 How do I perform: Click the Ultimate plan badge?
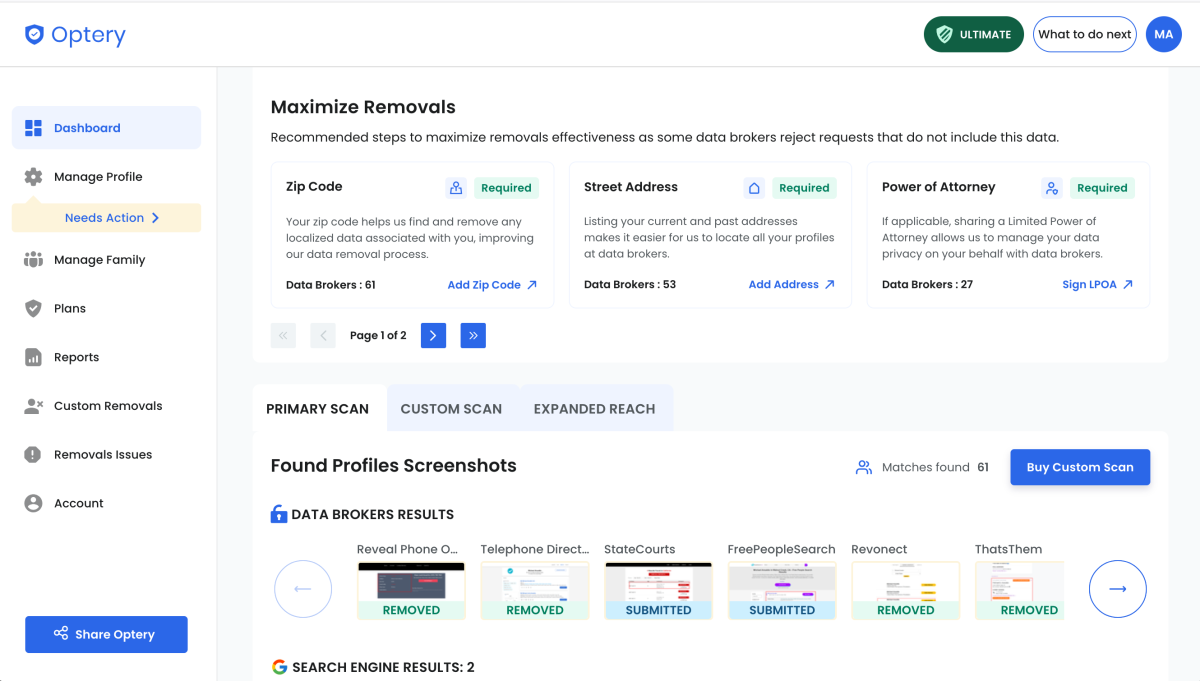(x=974, y=34)
